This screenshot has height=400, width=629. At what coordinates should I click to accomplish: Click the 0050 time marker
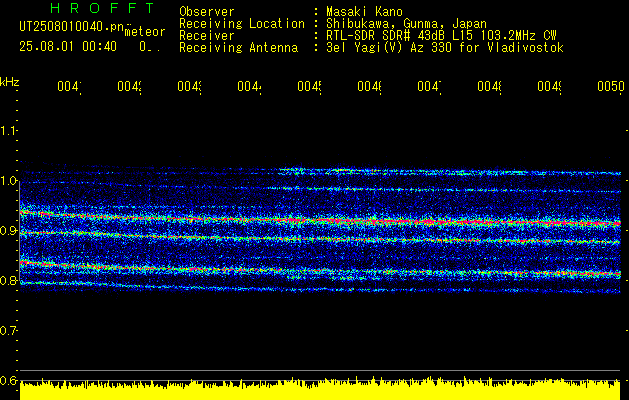pos(611,86)
